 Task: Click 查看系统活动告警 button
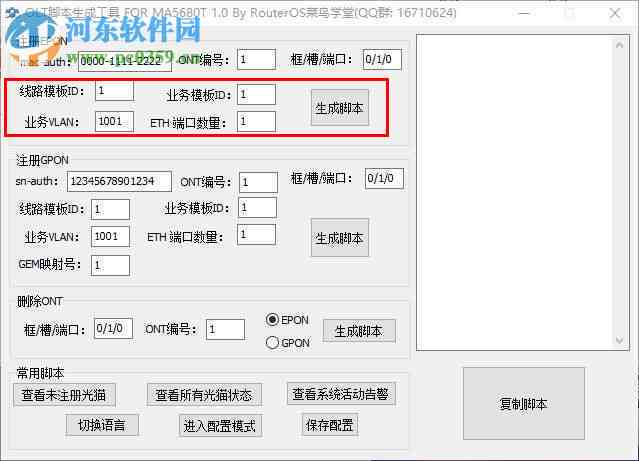[341, 394]
